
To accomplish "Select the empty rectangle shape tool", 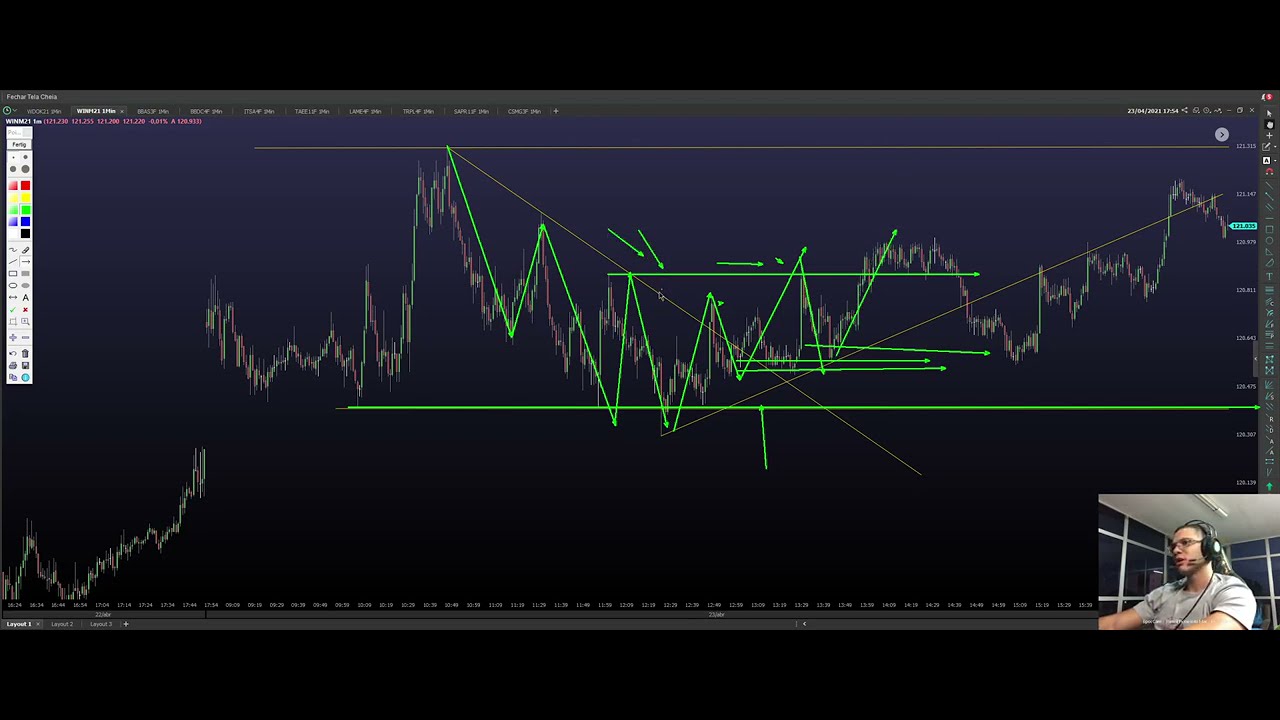I will 13,273.
